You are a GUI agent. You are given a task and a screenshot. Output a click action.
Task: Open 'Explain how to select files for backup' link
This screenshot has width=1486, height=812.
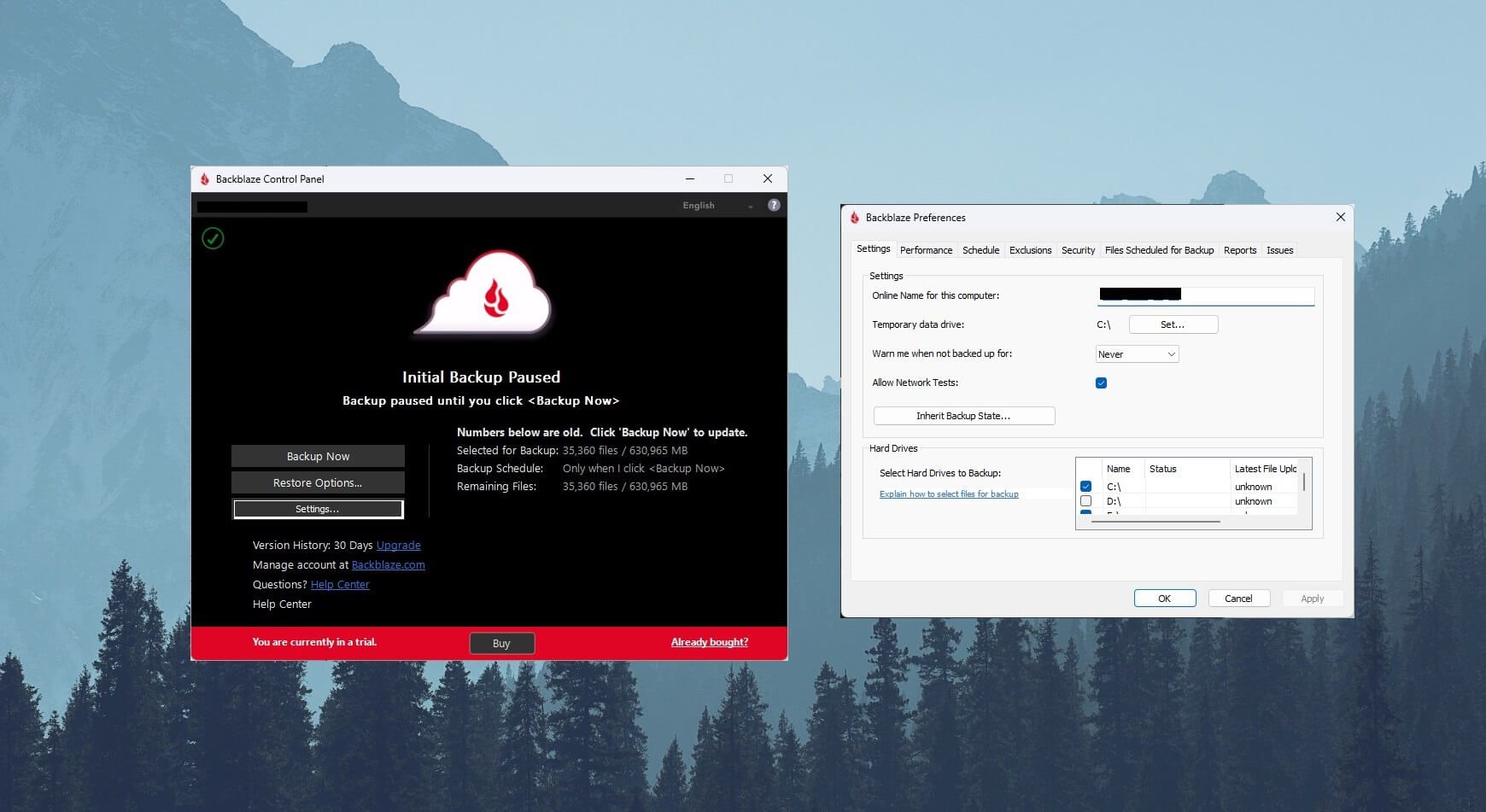point(949,494)
